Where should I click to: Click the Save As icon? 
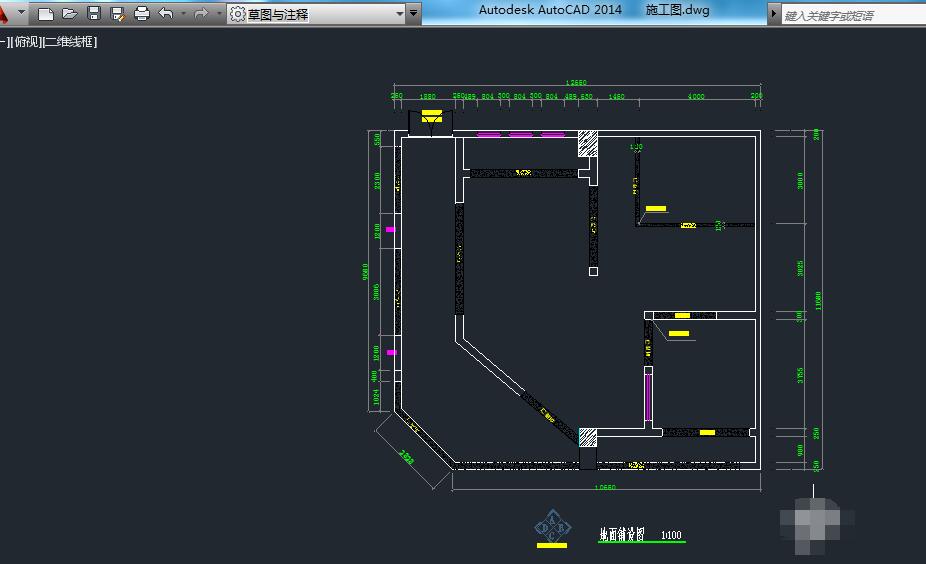point(117,14)
